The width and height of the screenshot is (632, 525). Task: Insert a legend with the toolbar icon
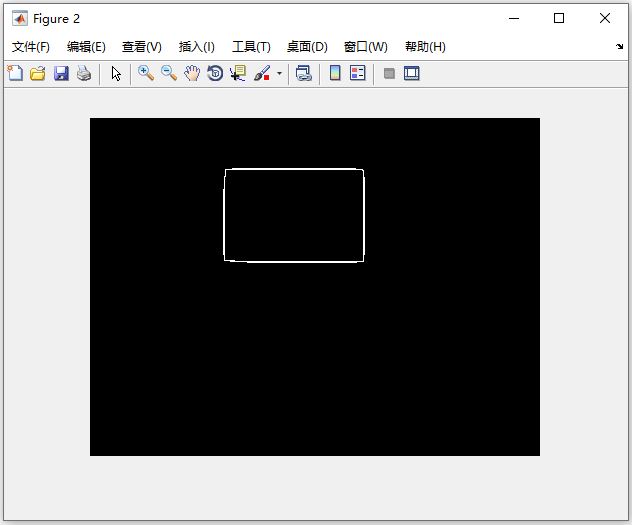[x=358, y=73]
